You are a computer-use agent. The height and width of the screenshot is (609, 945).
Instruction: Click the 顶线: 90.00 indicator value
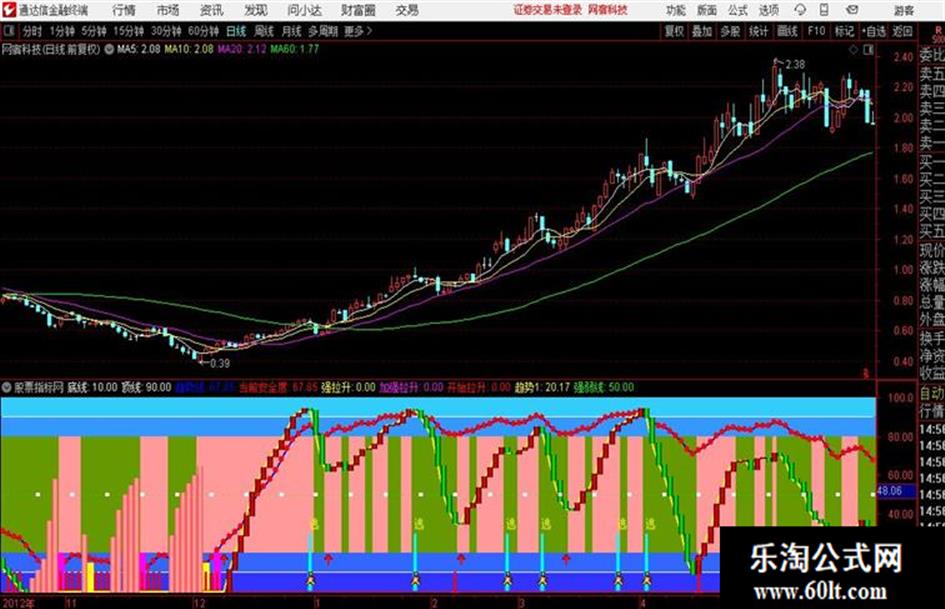coord(146,387)
